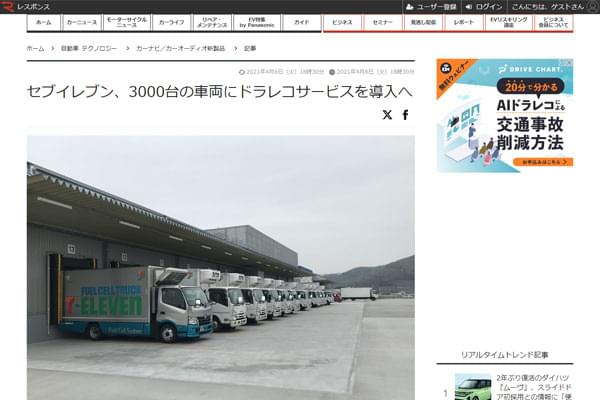Share the article on X
Screen dimensions: 600x400
pos(387,114)
